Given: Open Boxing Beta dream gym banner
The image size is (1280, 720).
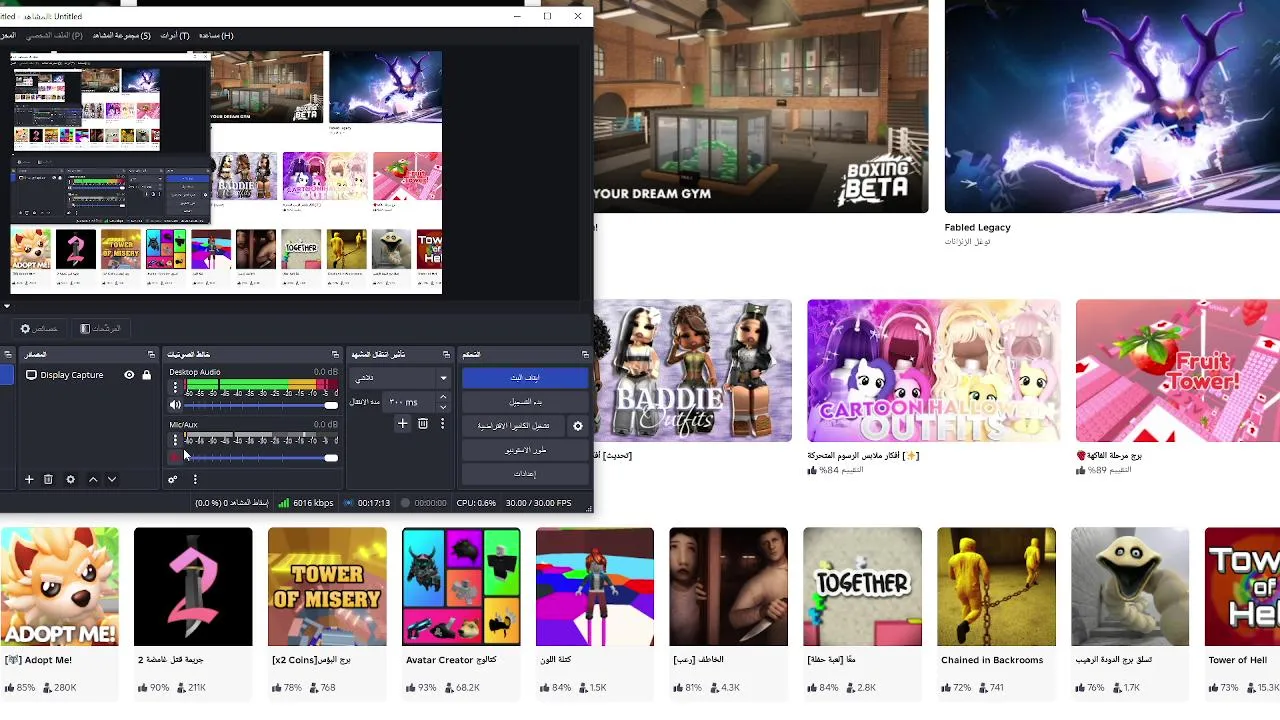Looking at the screenshot, I should (761, 106).
